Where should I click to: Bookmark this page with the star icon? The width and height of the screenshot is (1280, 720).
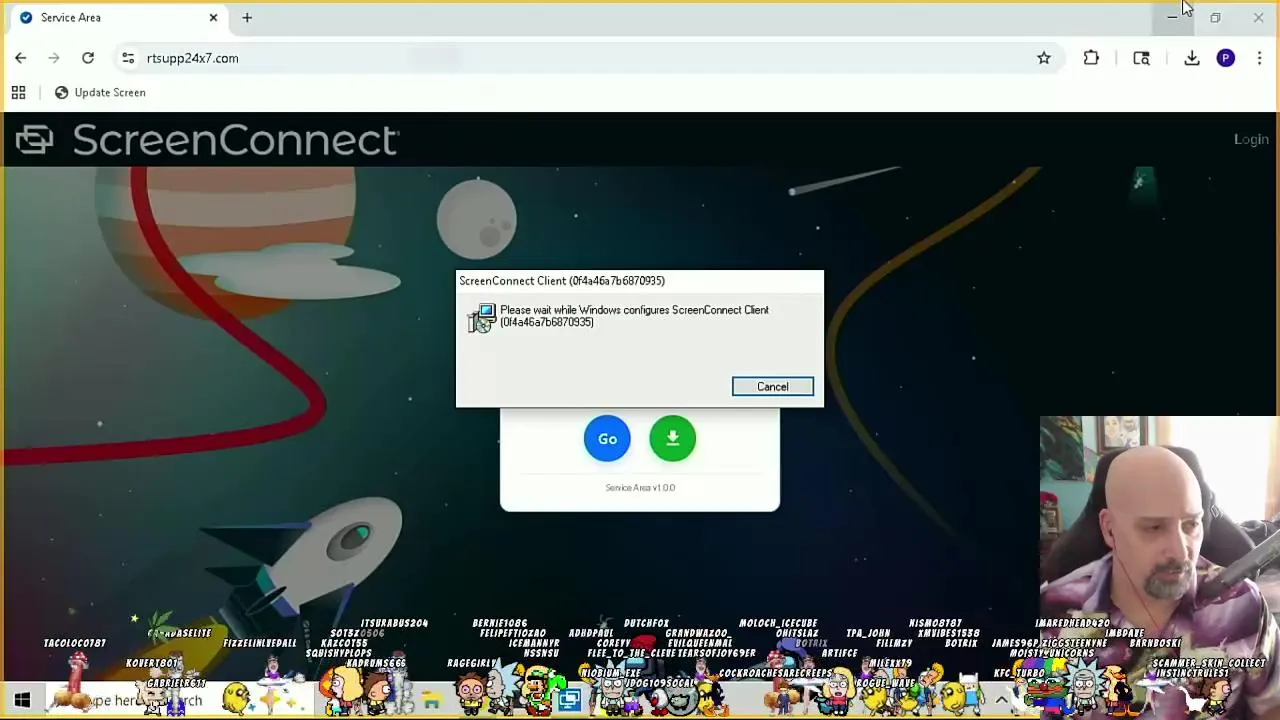[x=1044, y=58]
